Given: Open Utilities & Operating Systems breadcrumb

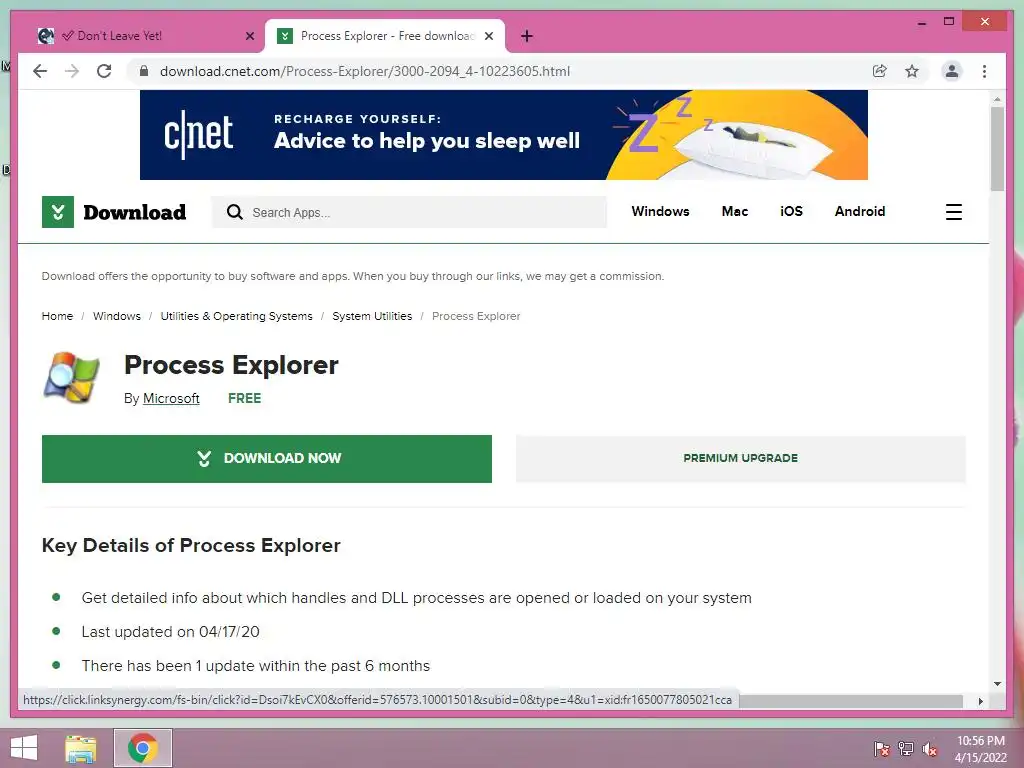Looking at the screenshot, I should [x=236, y=316].
